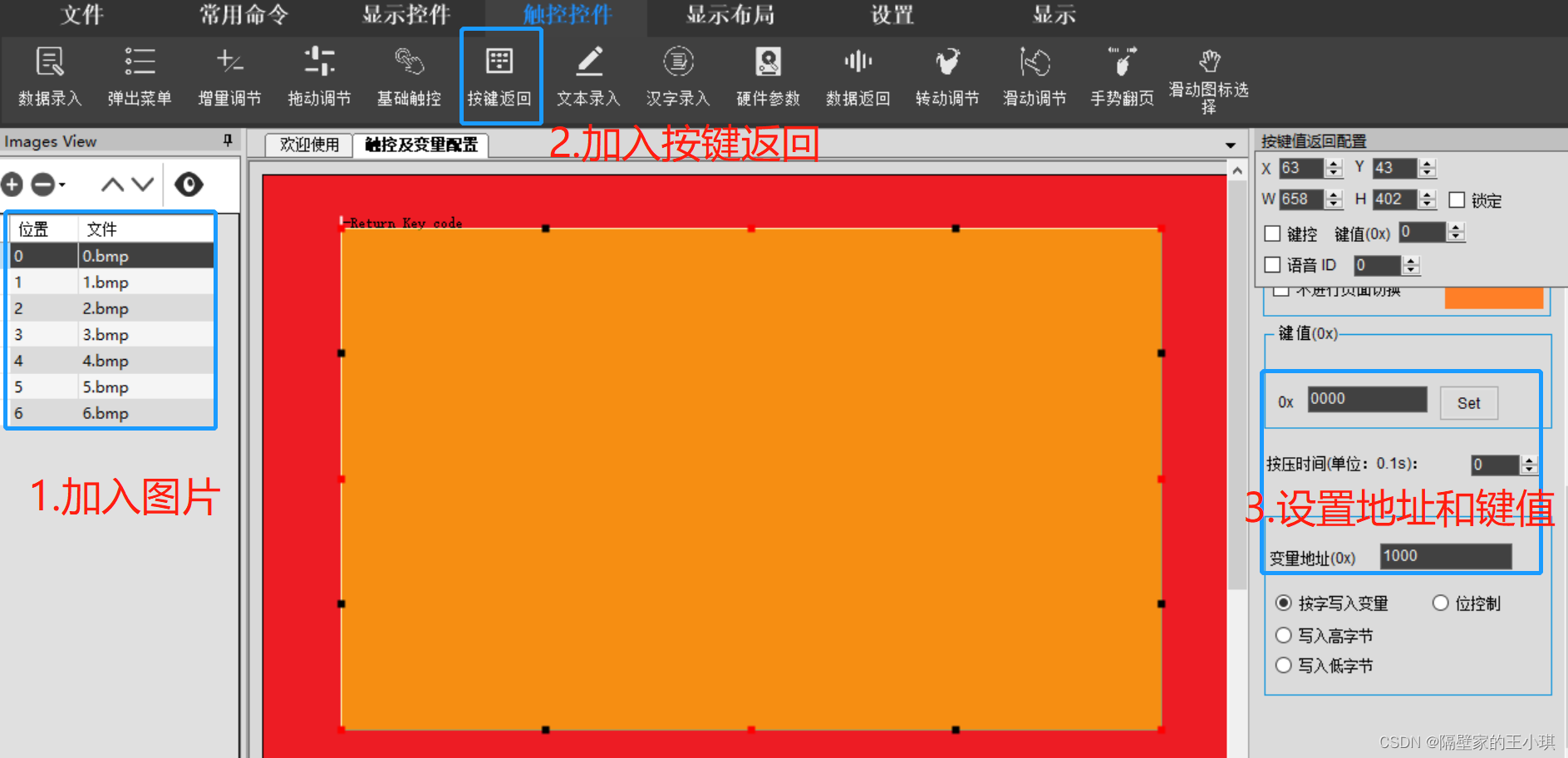Select the 硬件参数 hardware parameter tool

[768, 77]
